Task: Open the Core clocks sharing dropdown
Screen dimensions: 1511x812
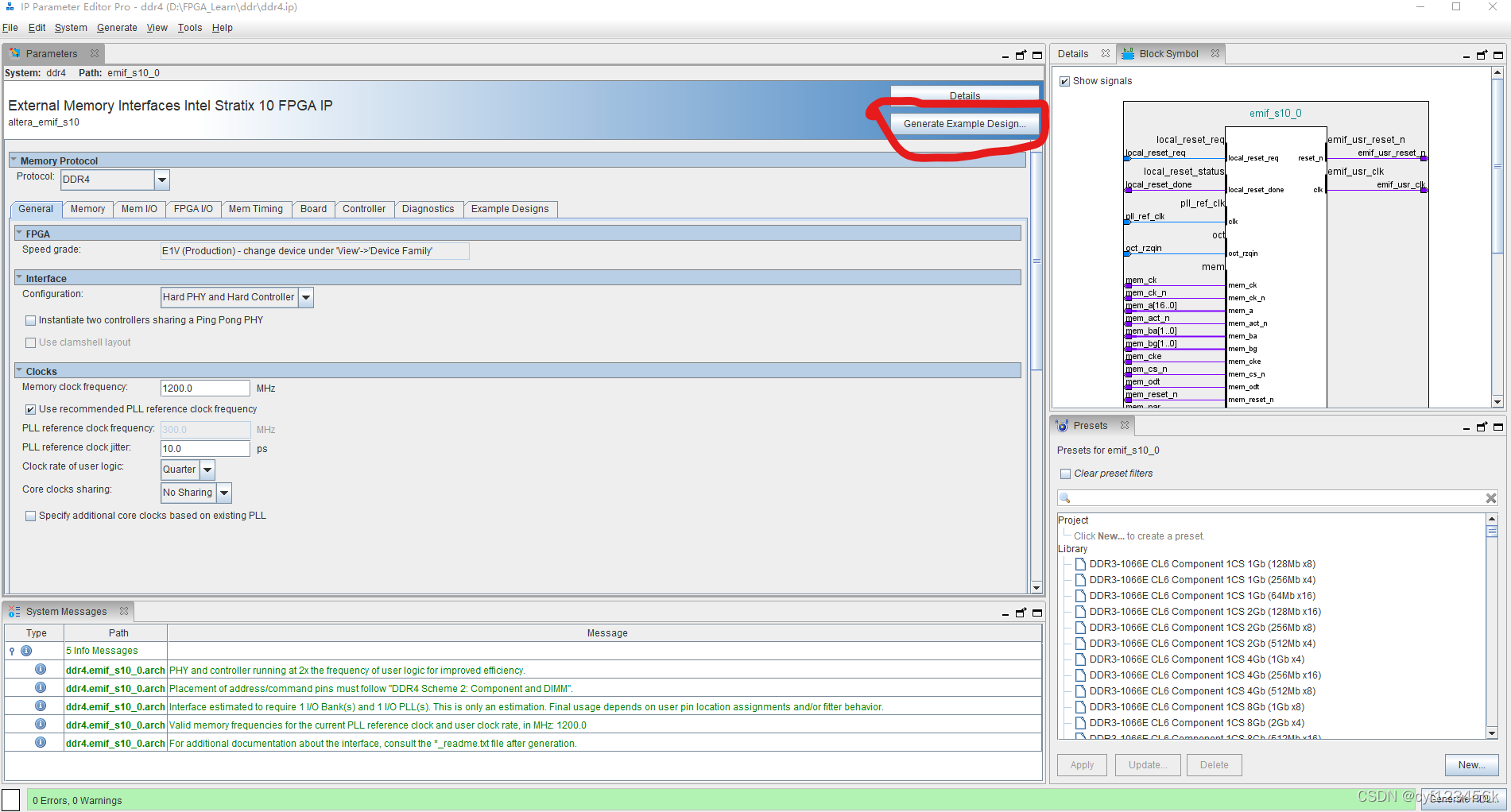Action: (224, 493)
